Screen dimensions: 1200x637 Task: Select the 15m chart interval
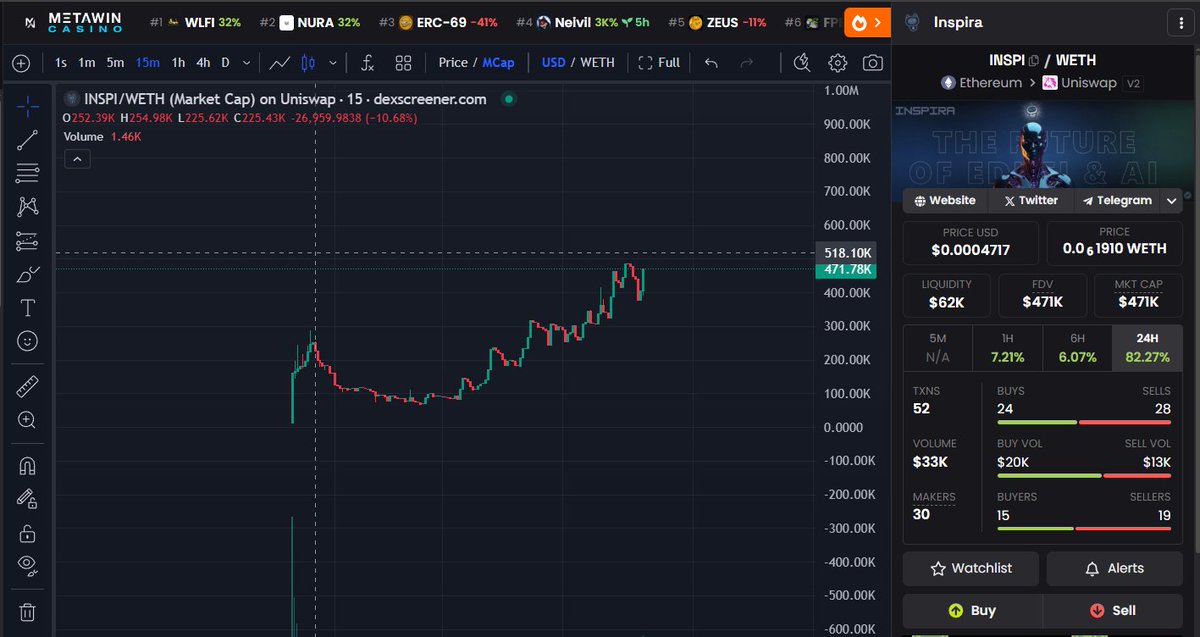[x=148, y=62]
